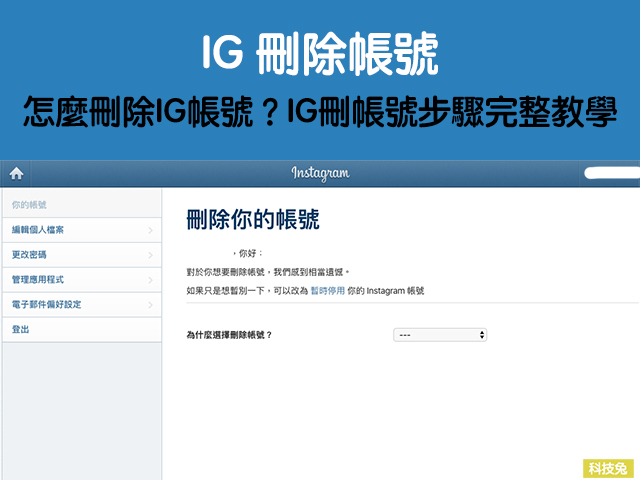Select 登出 to log out

pyautogui.click(x=82, y=329)
